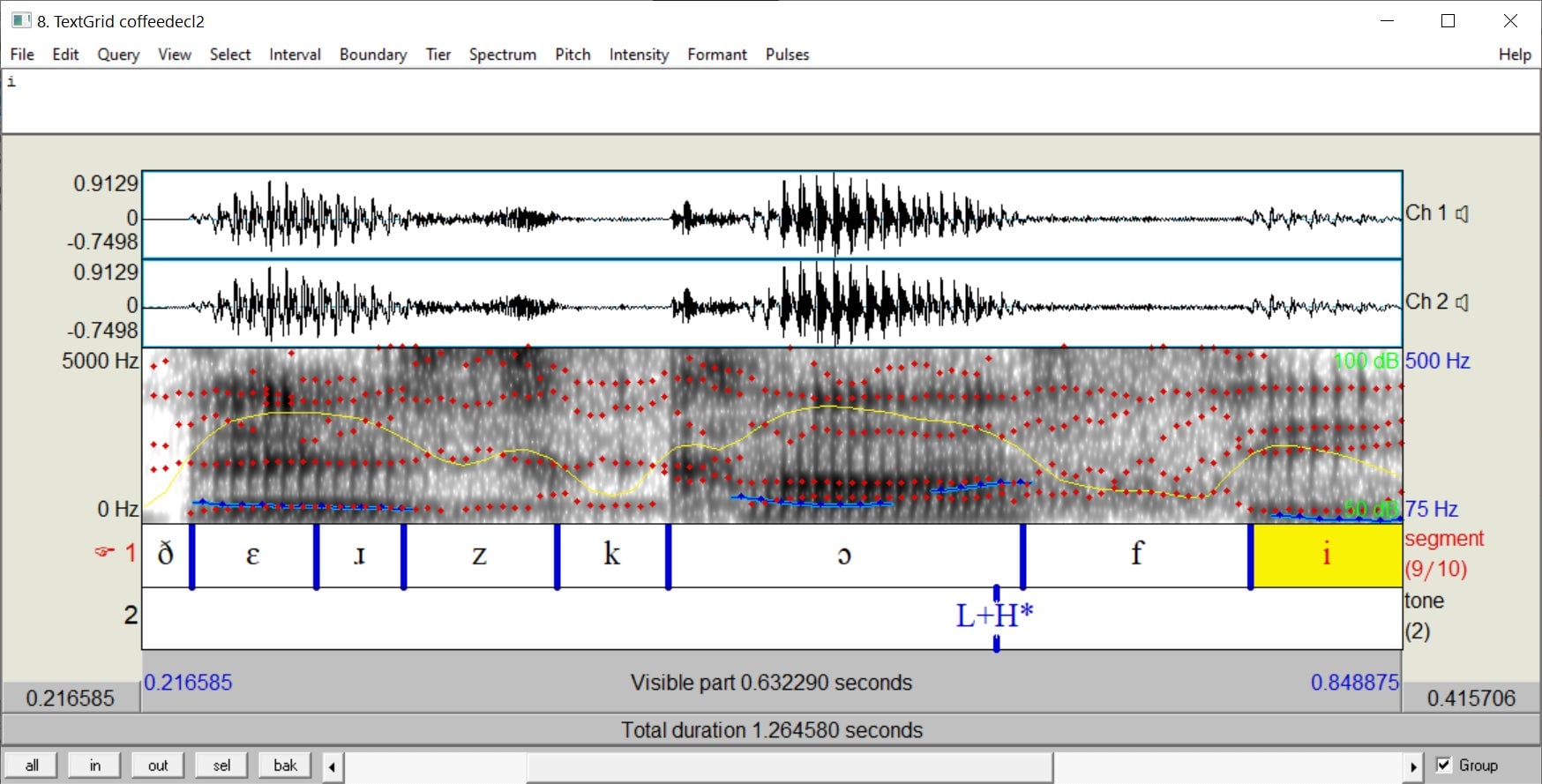The height and width of the screenshot is (784, 1542).
Task: Click the 'out' zoom button
Action: (x=158, y=765)
